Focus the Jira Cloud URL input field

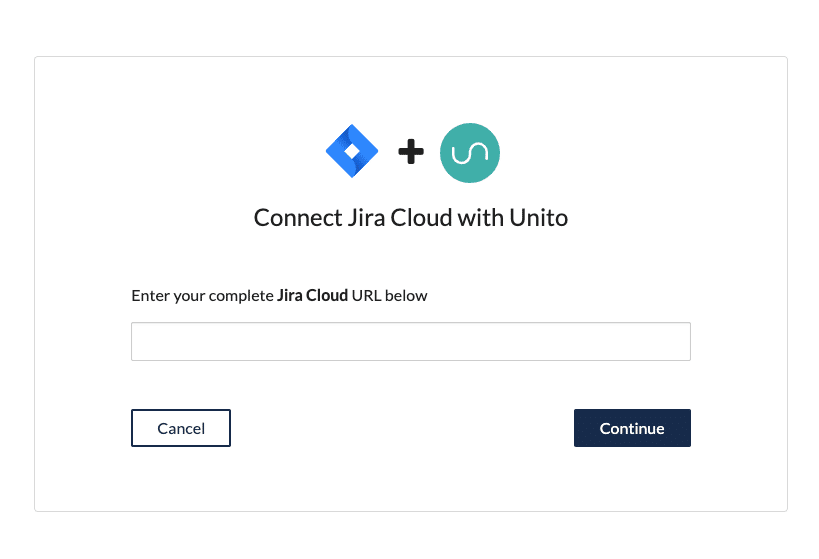[411, 341]
